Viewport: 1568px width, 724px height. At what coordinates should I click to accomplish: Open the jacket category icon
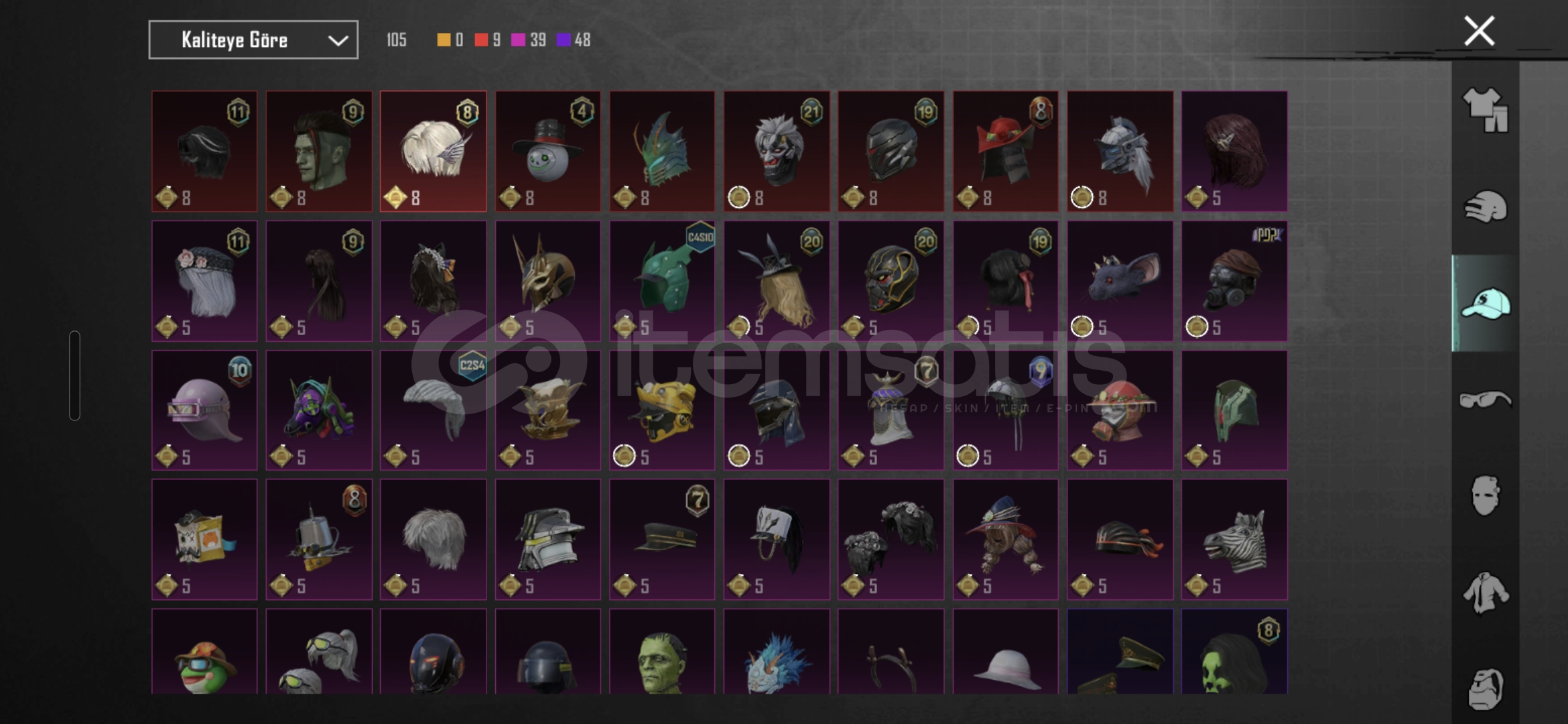1485,593
